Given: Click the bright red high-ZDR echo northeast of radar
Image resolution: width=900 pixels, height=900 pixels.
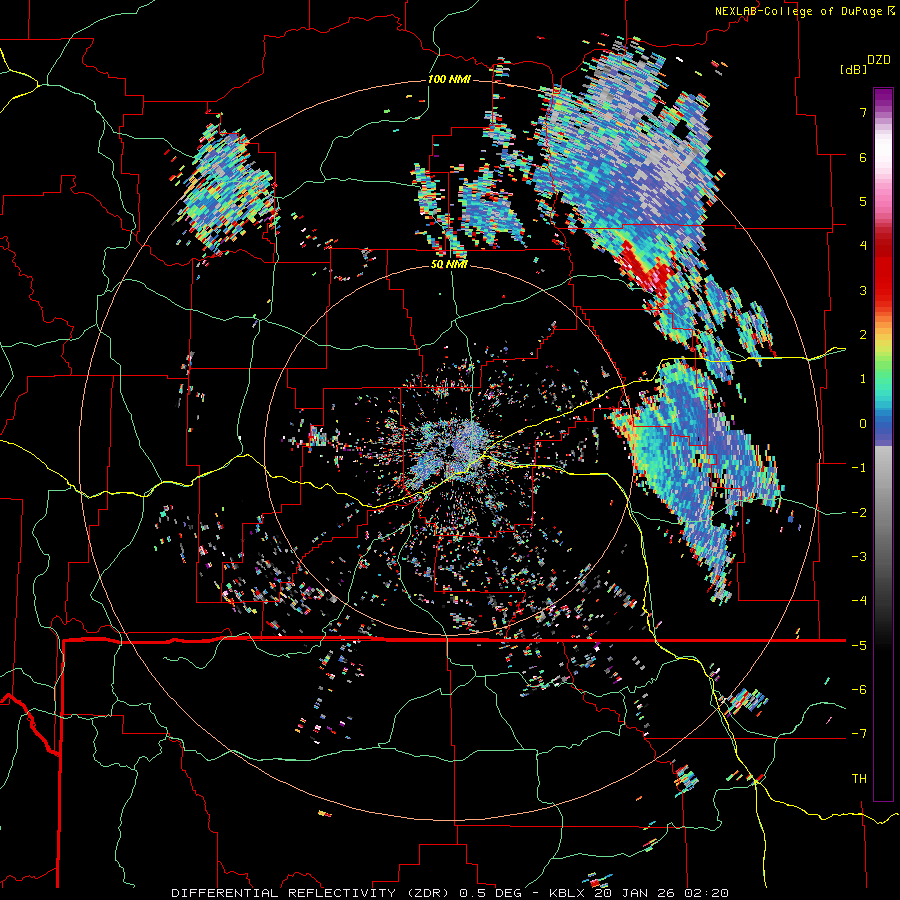Looking at the screenshot, I should 646,271.
